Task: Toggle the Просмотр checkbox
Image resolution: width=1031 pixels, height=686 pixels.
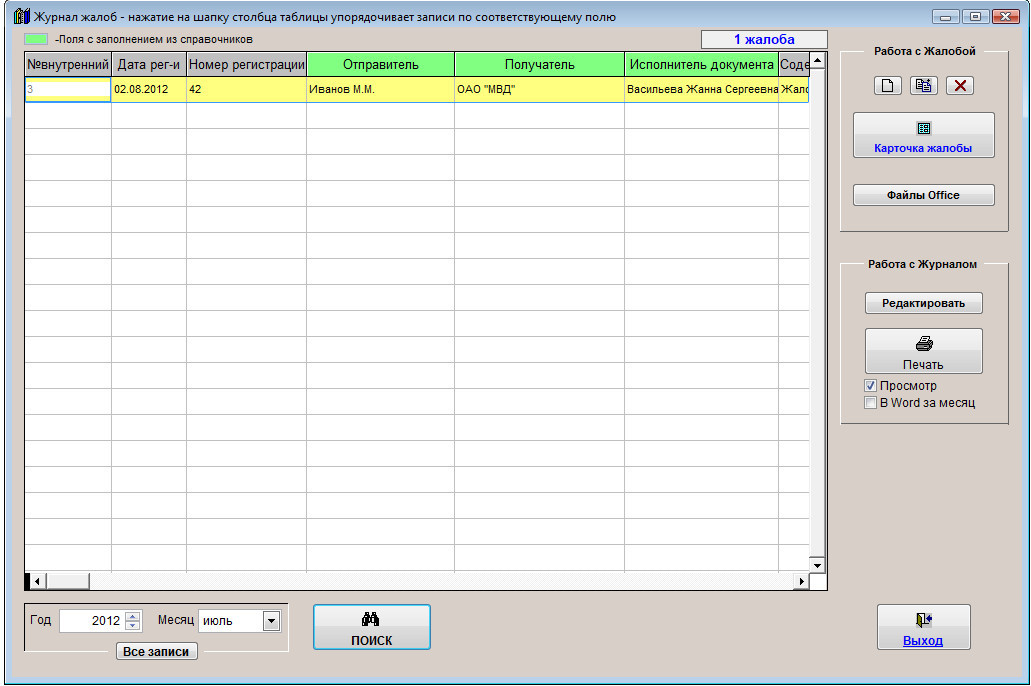Action: click(871, 386)
